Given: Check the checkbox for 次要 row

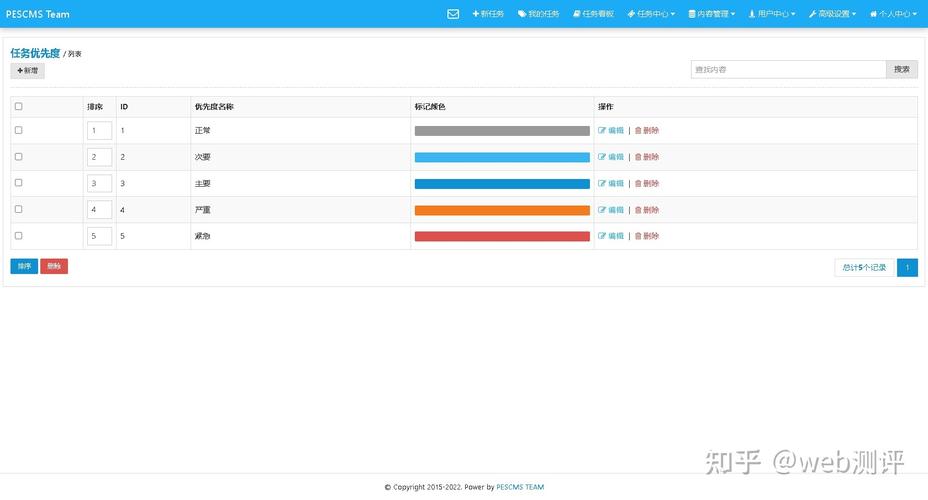Looking at the screenshot, I should (18, 157).
